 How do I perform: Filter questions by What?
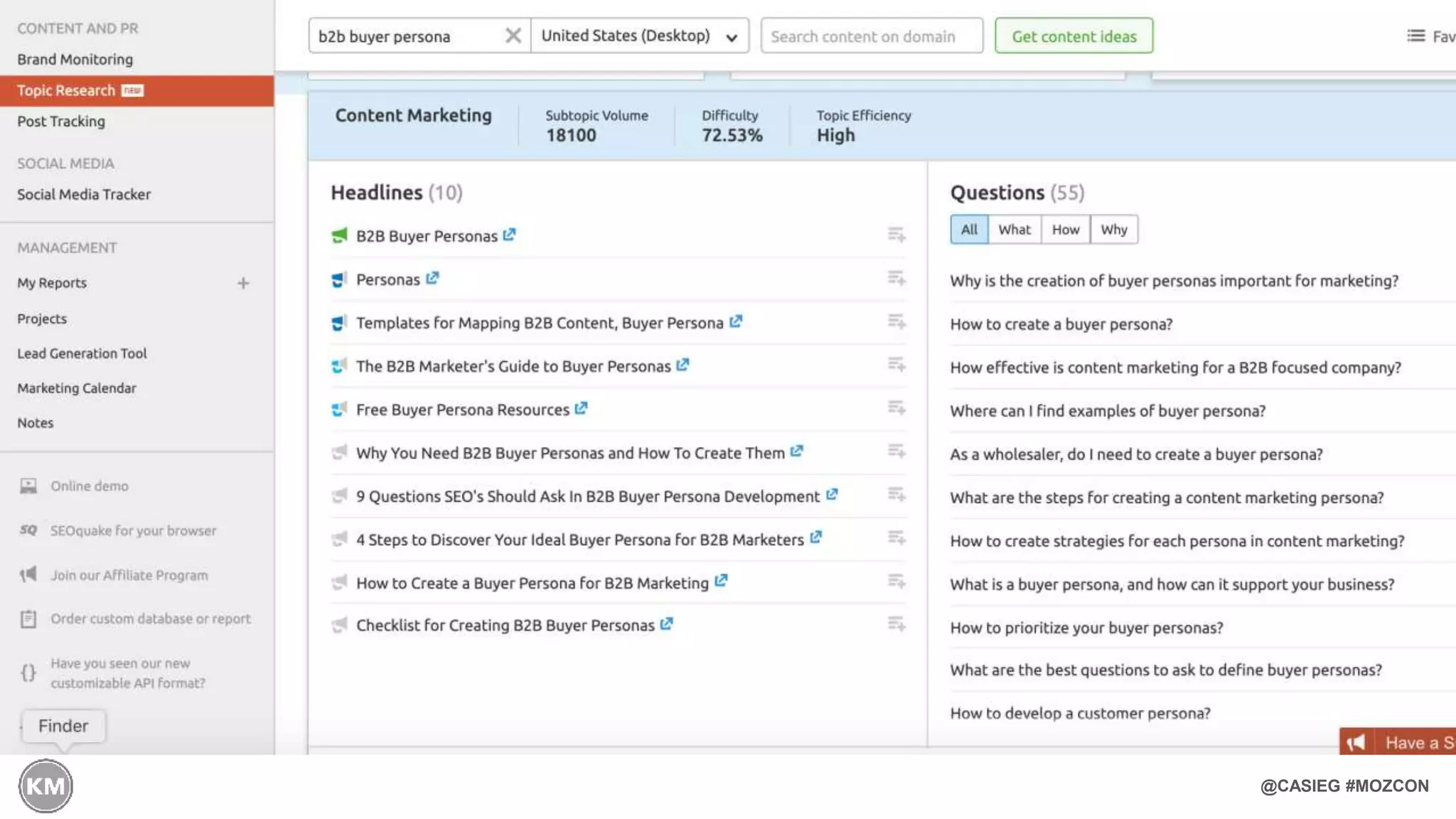pyautogui.click(x=1014, y=230)
